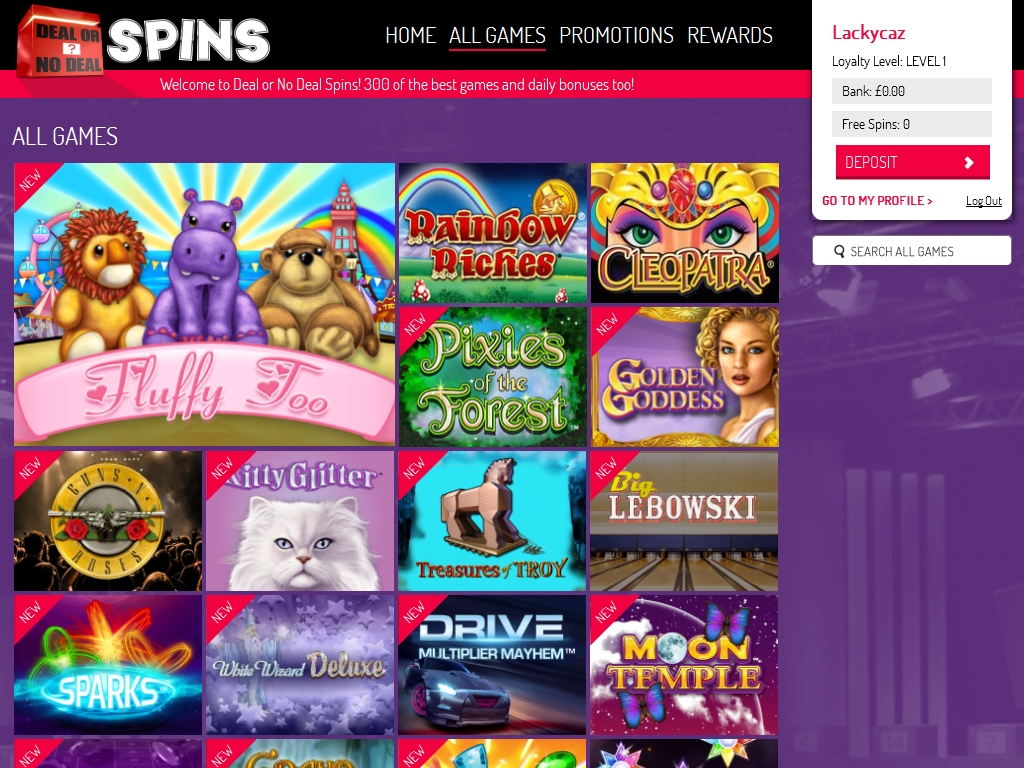The image size is (1024, 768).
Task: Open the Promotions page
Action: click(x=616, y=35)
